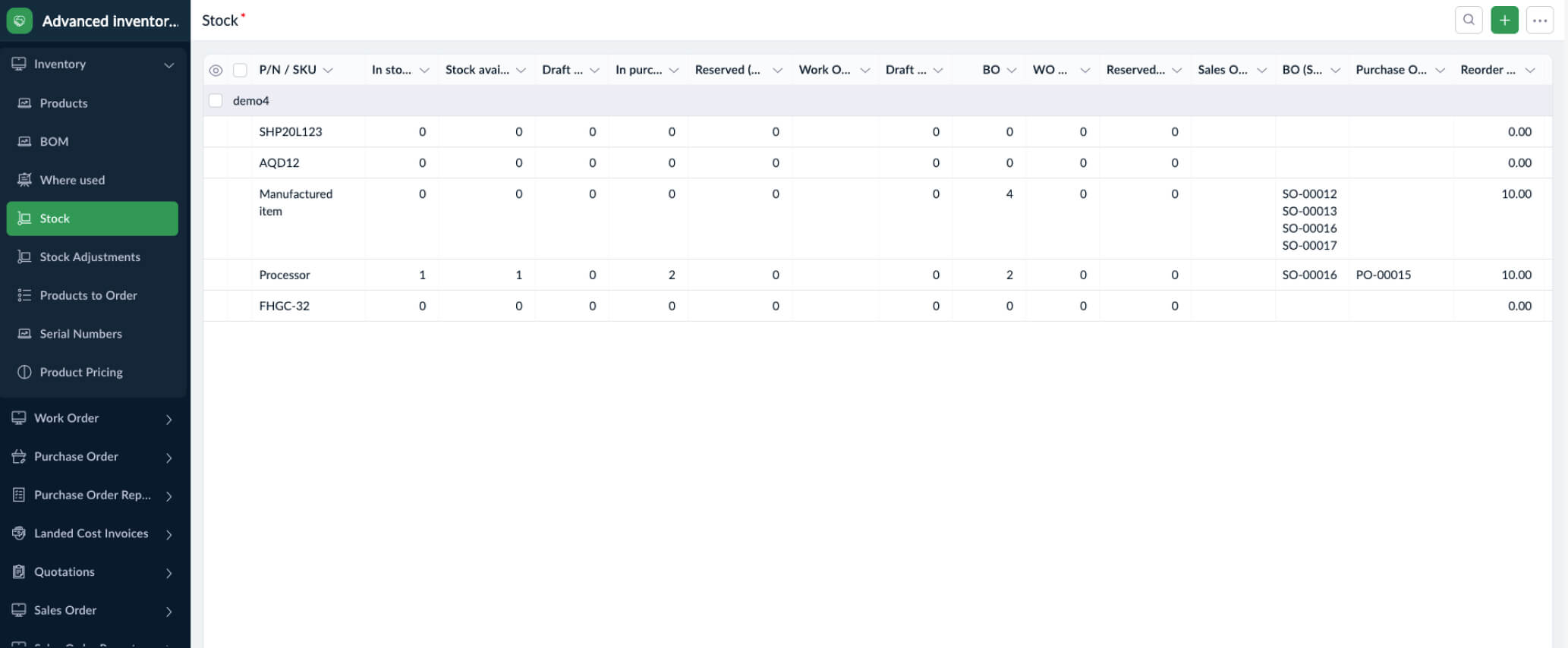Click the Where used sidebar icon
The height and width of the screenshot is (648, 1568).
coord(24,180)
